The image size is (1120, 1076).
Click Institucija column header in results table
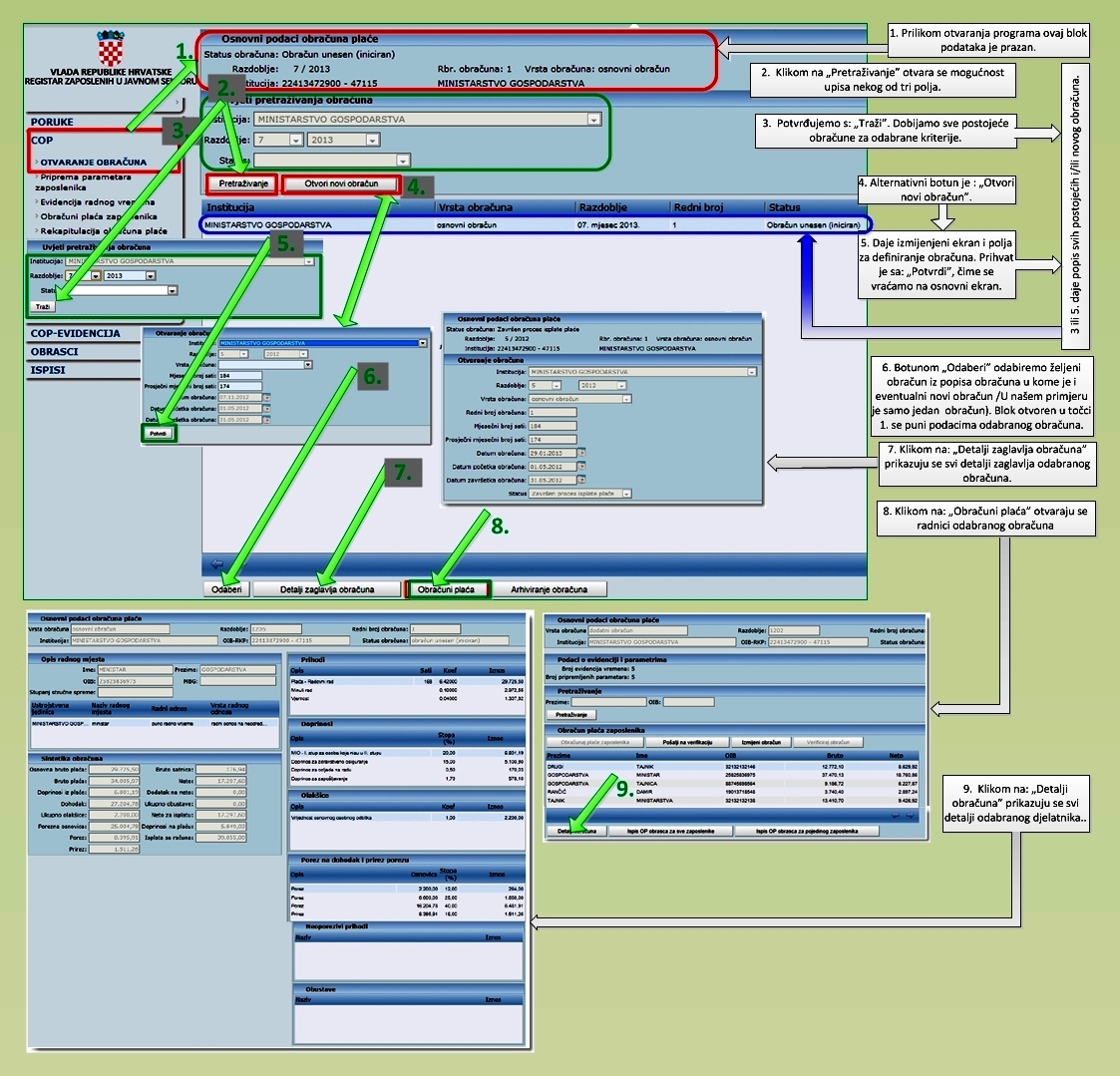pyautogui.click(x=230, y=207)
